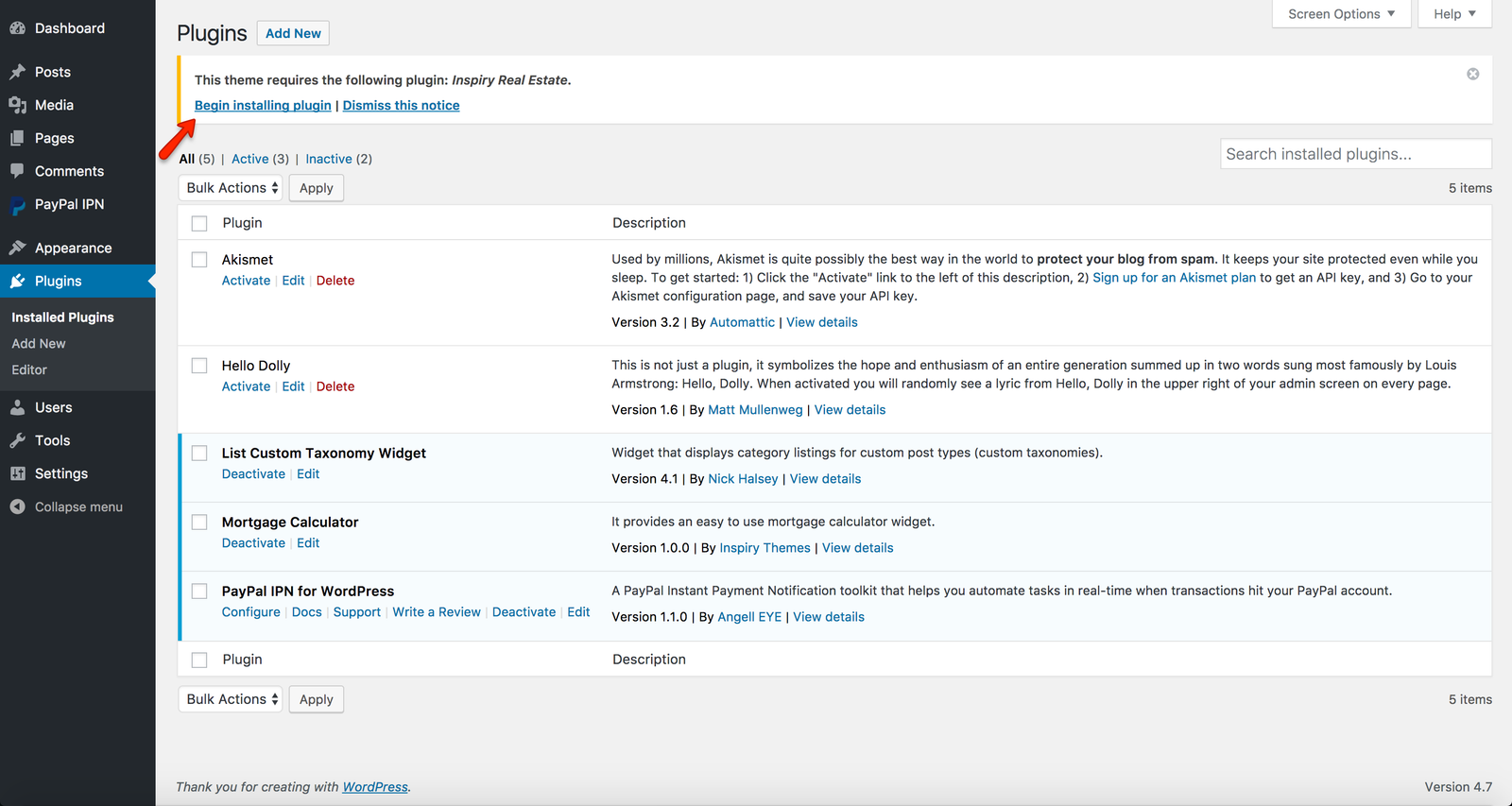This screenshot has height=806, width=1512.
Task: Click Sign up for an Akismet plan
Action: 1175,278
